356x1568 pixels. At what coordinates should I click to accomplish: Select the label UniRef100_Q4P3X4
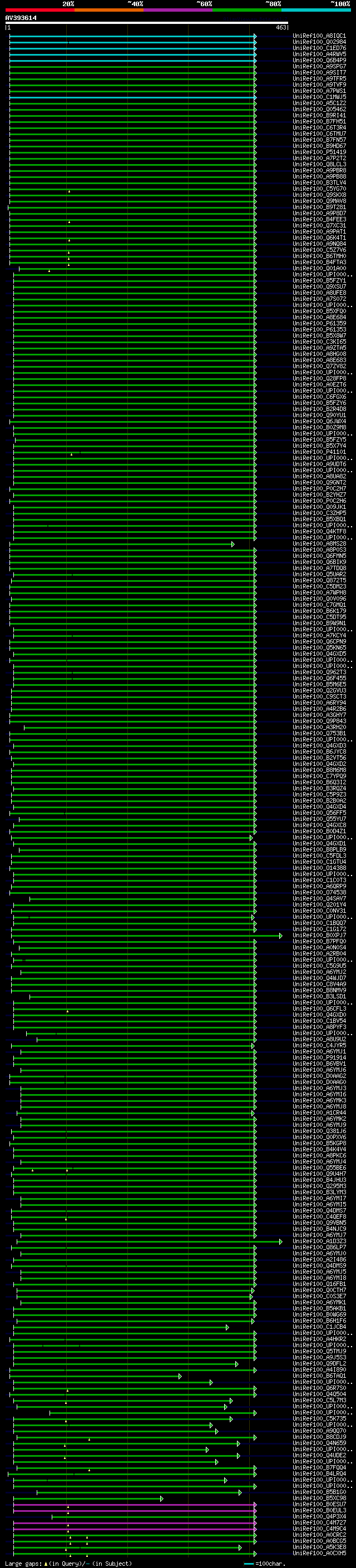point(319,1517)
